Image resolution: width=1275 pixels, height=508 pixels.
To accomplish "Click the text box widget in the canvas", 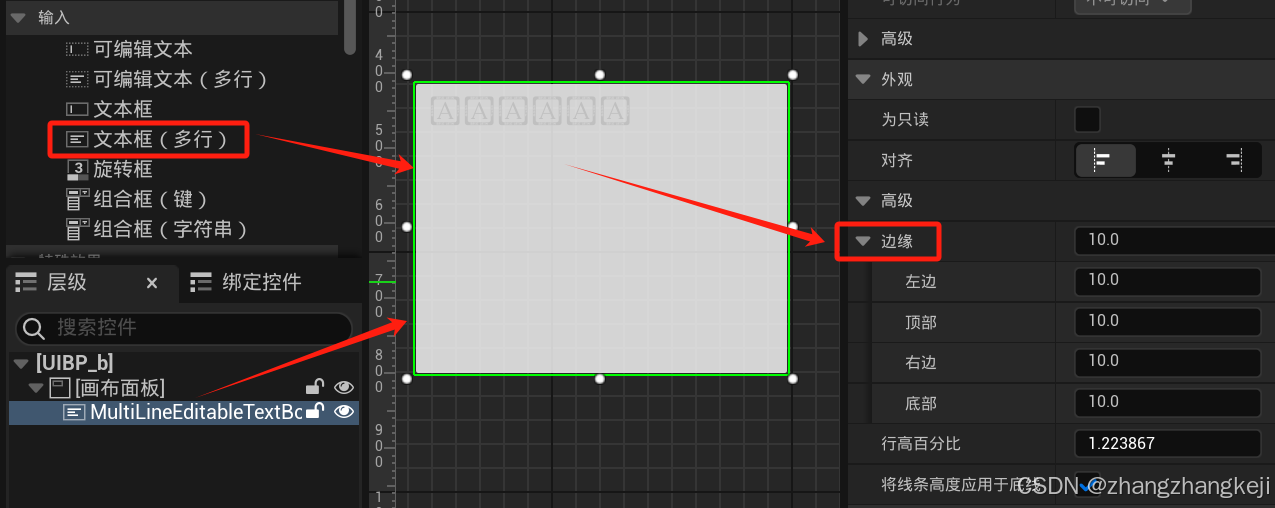I will tap(601, 228).
